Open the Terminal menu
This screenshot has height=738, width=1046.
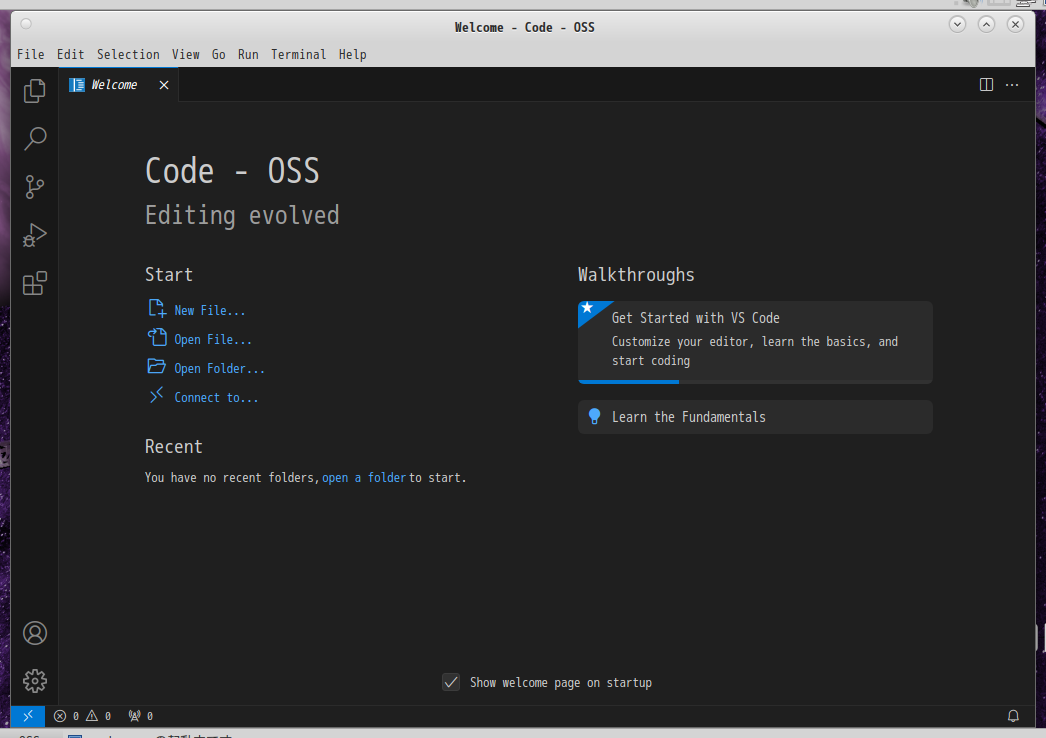(298, 55)
